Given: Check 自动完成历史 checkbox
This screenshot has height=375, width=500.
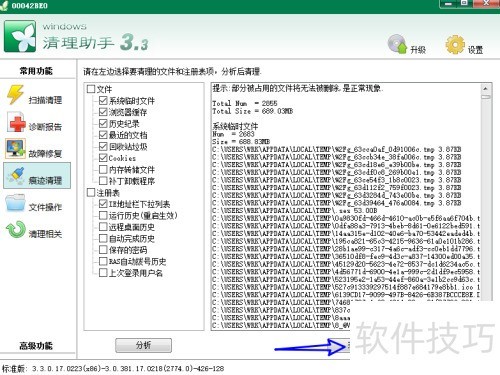Looking at the screenshot, I should point(103,238).
